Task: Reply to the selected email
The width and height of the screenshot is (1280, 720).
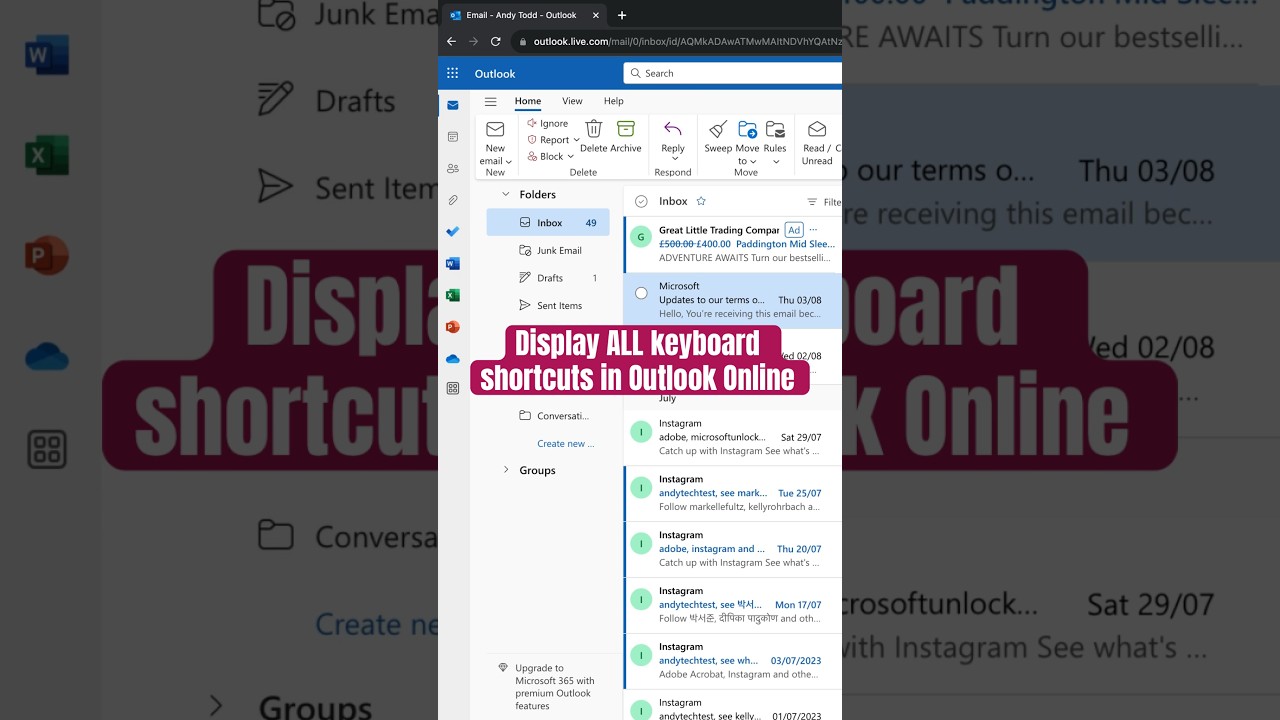Action: [673, 136]
